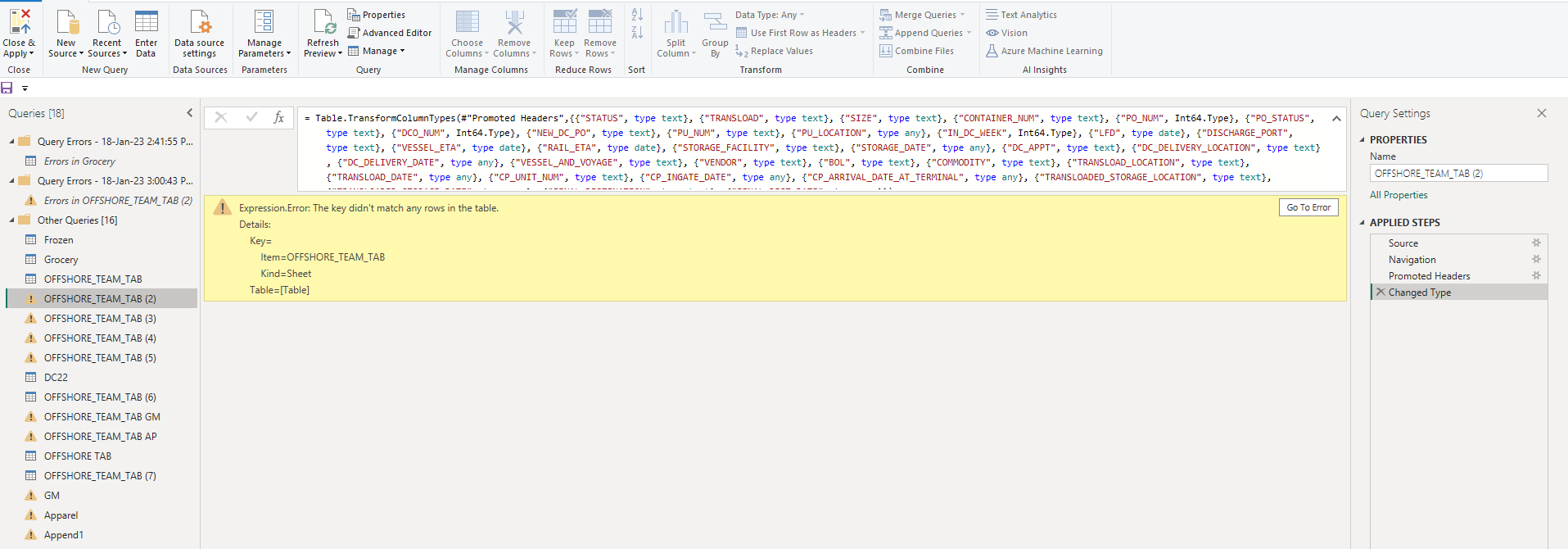Select the OFFSHORE_TEAM_TAB AP query
Image resolution: width=1568 pixels, height=549 pixels.
102,437
